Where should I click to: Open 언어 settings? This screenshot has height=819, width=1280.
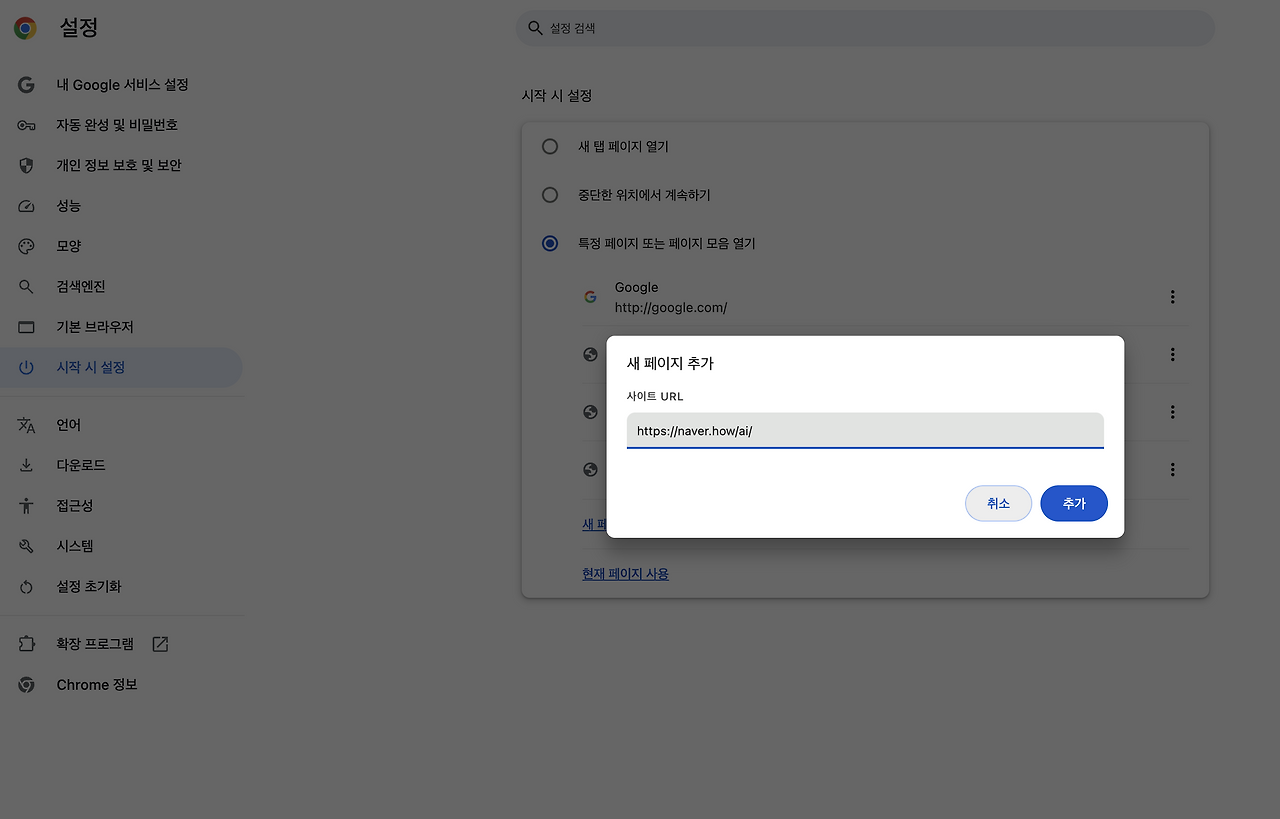121,425
